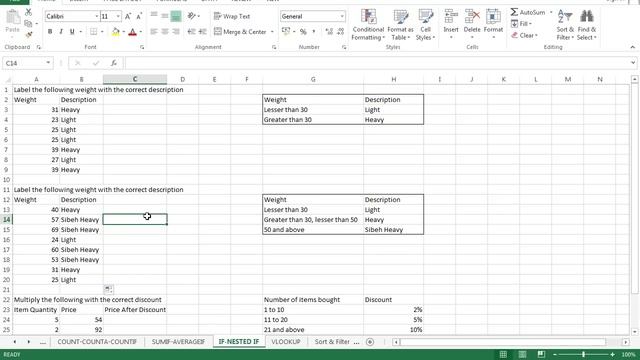
Task: Select the IF-NESTED IF sheet tab
Action: (239, 342)
